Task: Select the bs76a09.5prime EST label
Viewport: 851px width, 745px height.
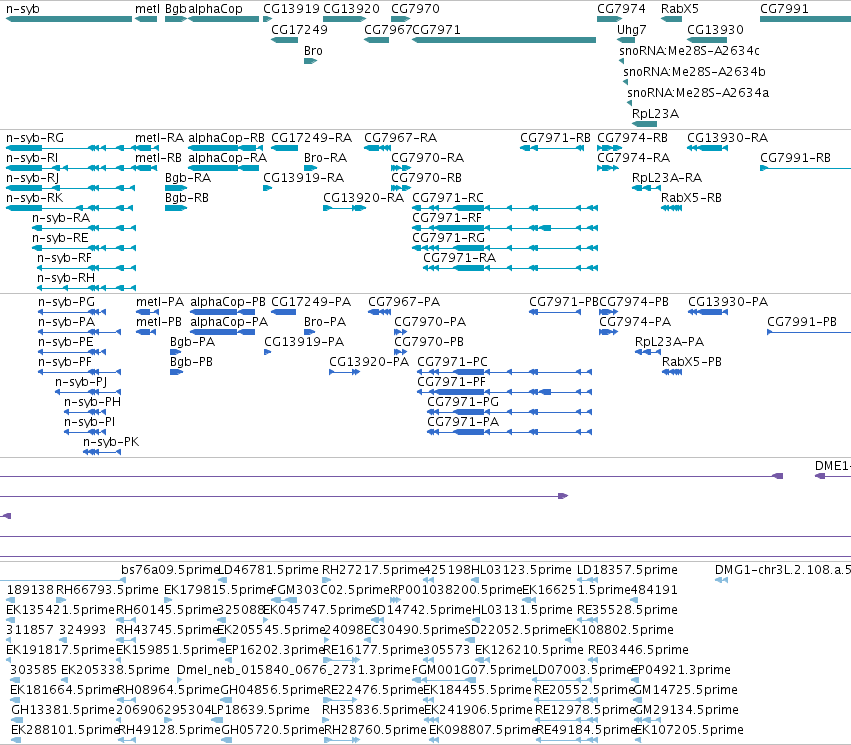Action: tap(169, 570)
